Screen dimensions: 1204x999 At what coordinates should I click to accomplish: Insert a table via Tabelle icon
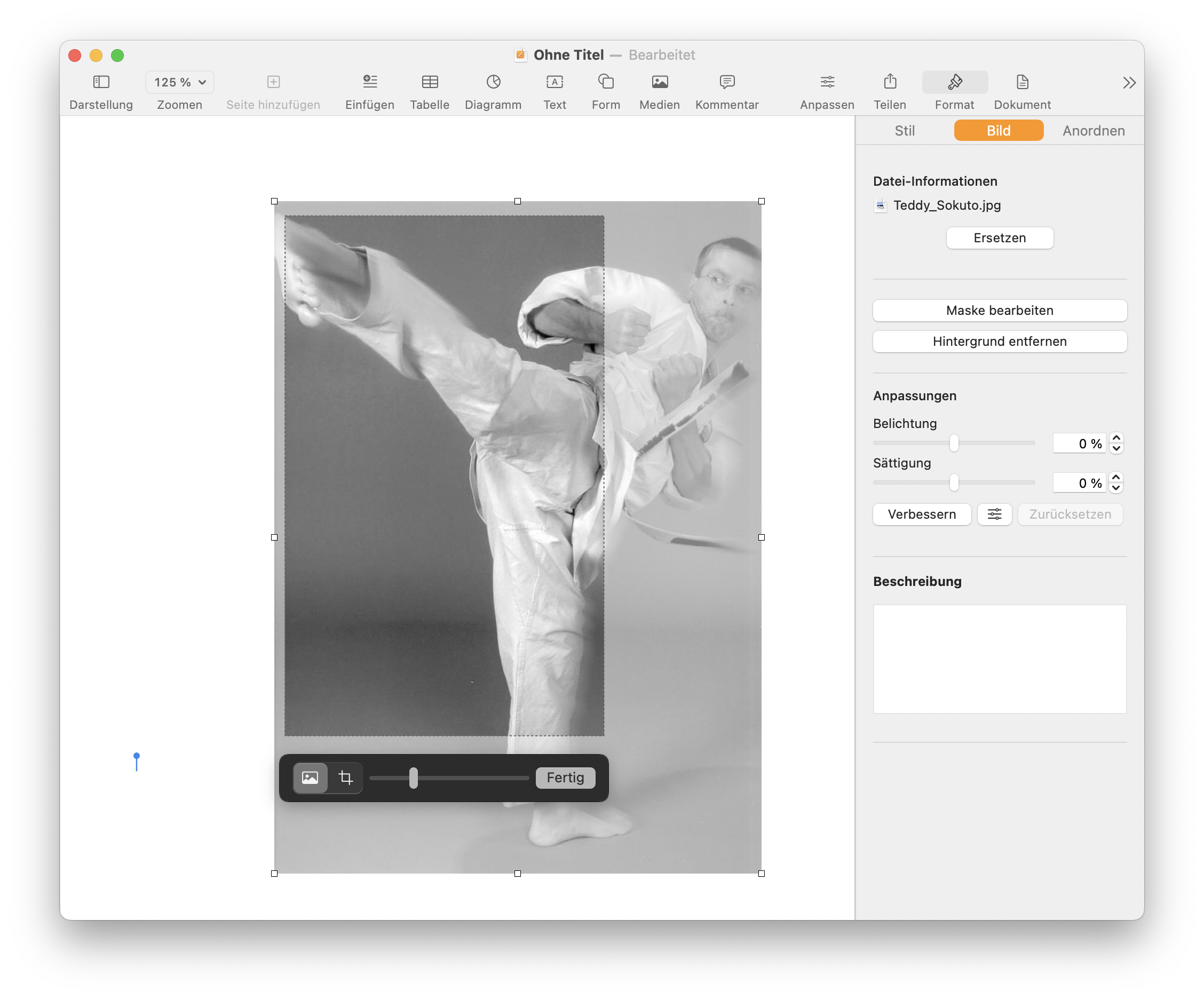click(x=430, y=82)
